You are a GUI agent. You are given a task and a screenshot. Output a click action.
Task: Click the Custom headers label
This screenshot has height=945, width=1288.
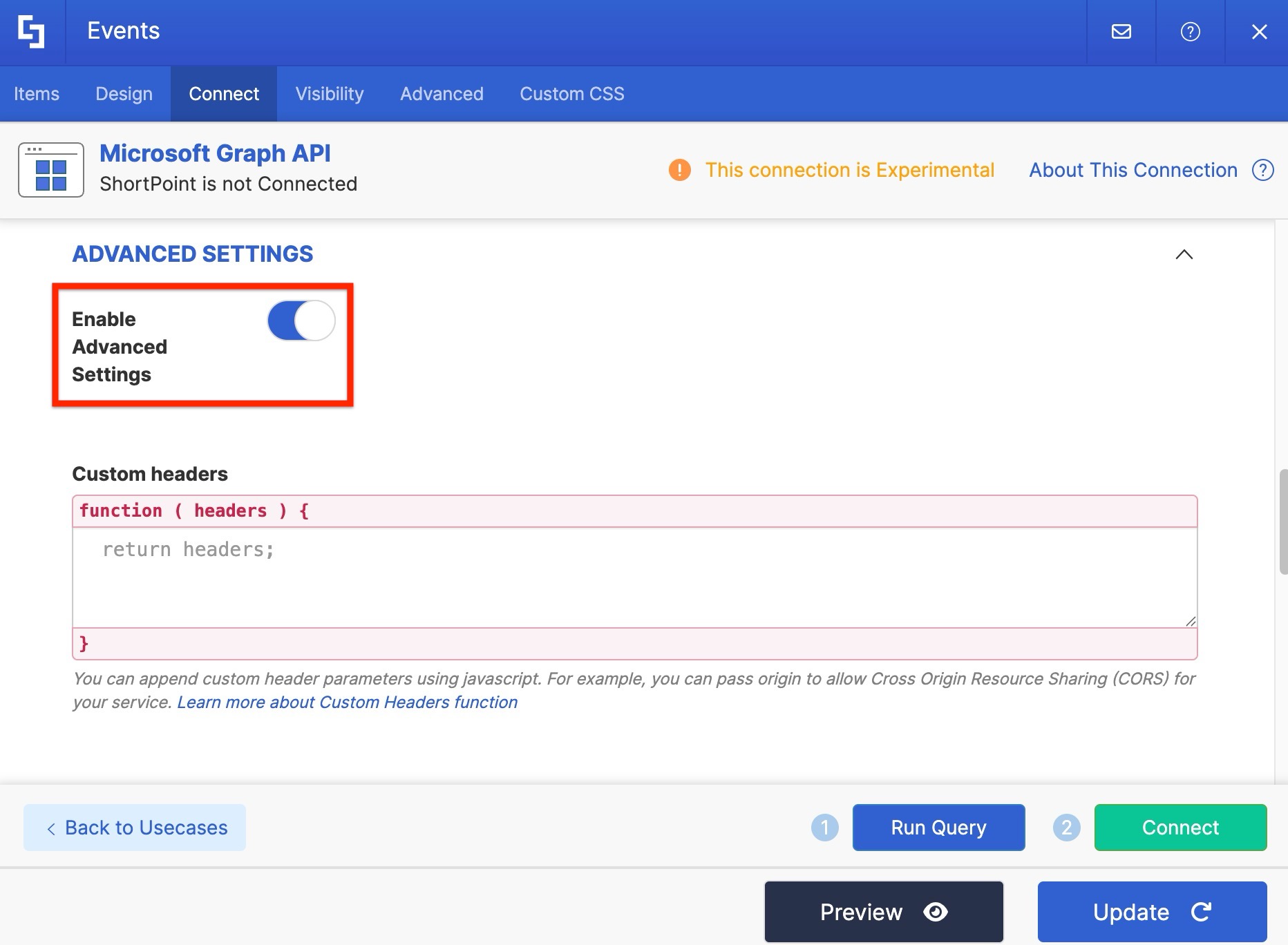coord(150,474)
